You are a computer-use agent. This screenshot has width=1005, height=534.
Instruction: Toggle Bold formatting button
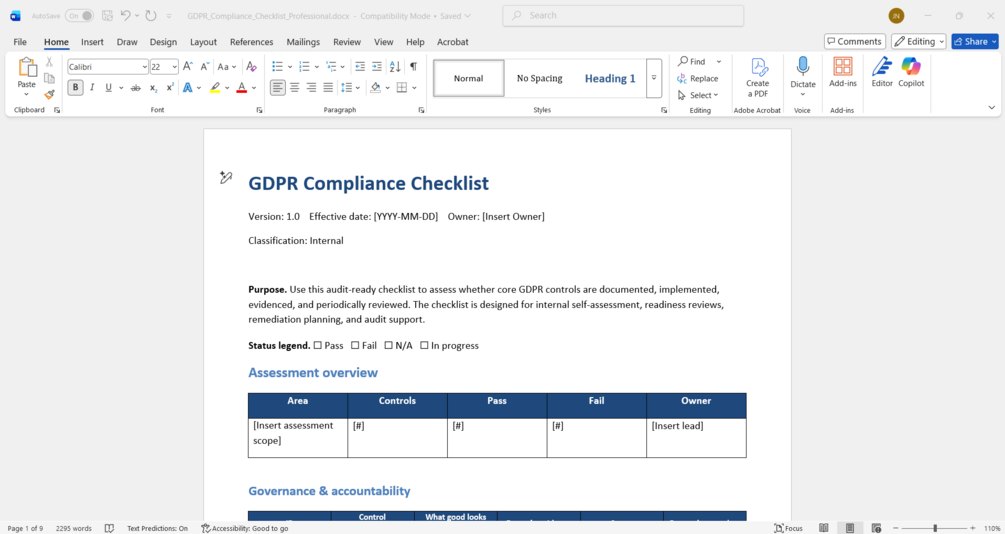coord(75,87)
